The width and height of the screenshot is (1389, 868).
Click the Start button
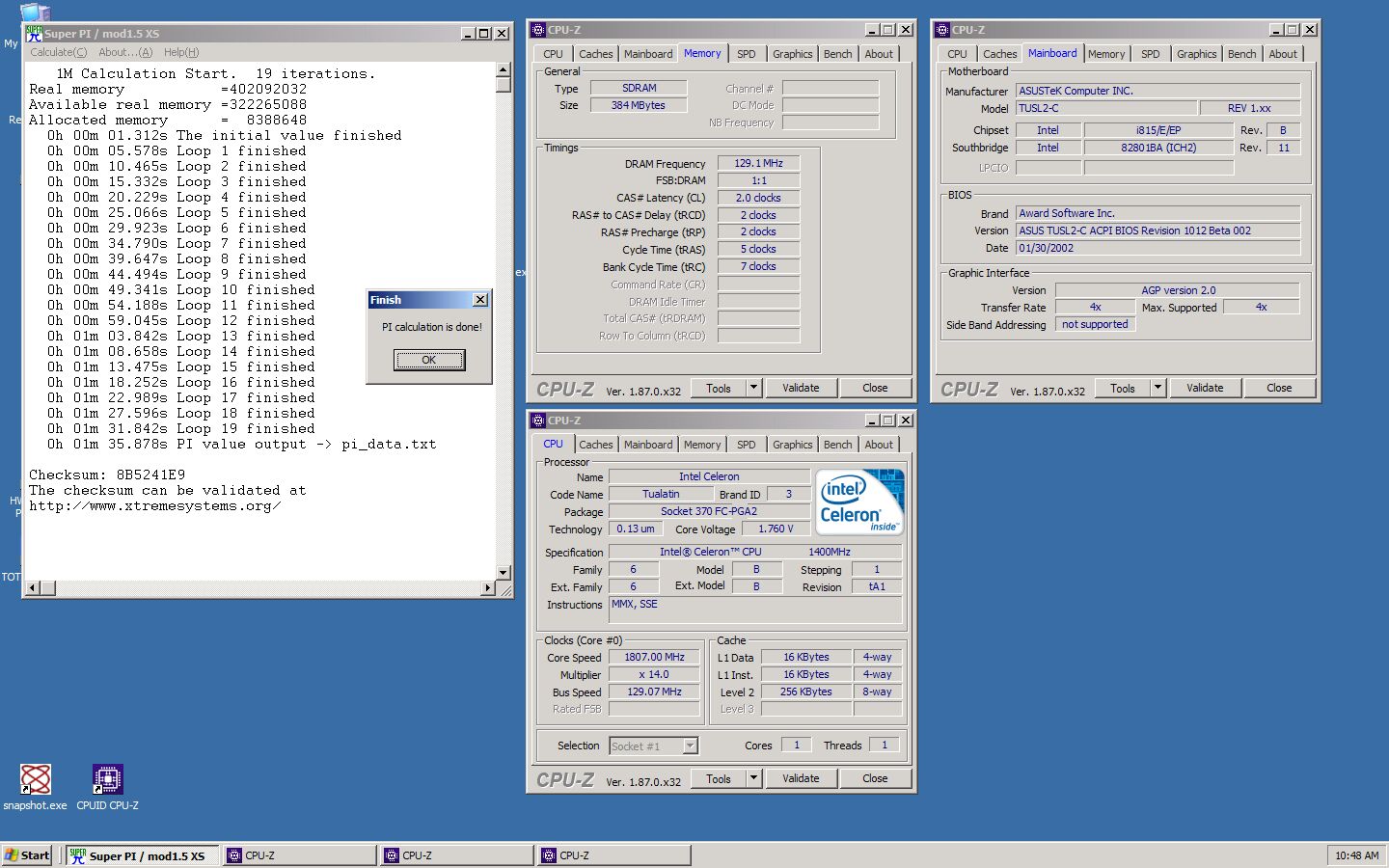[27, 855]
